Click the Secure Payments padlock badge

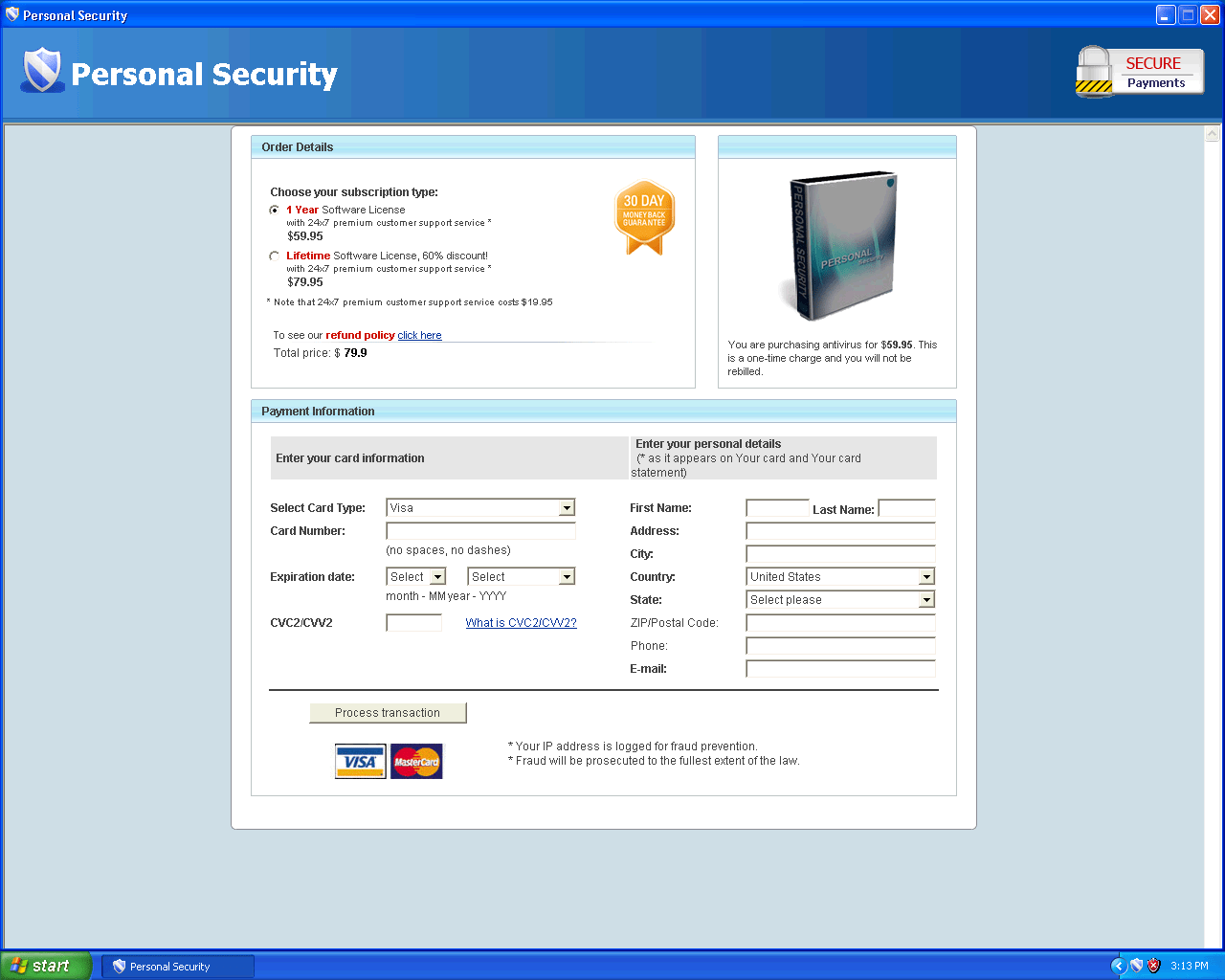click(x=1138, y=72)
